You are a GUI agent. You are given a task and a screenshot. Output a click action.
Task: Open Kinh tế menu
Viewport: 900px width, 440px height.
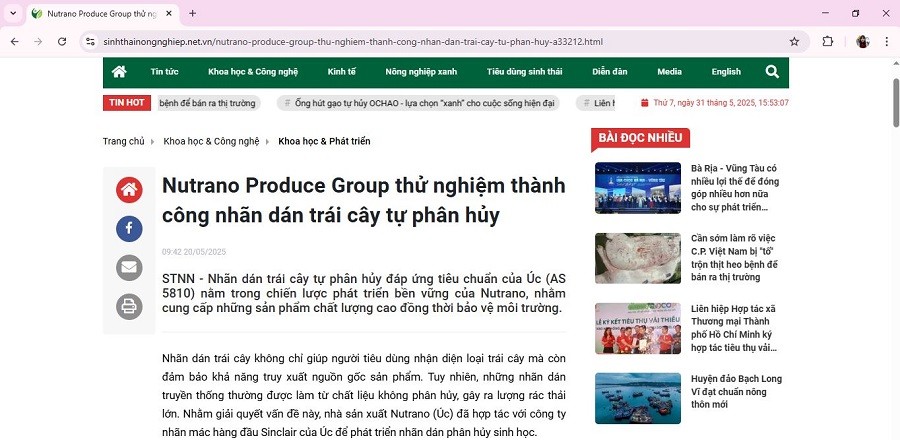[342, 72]
